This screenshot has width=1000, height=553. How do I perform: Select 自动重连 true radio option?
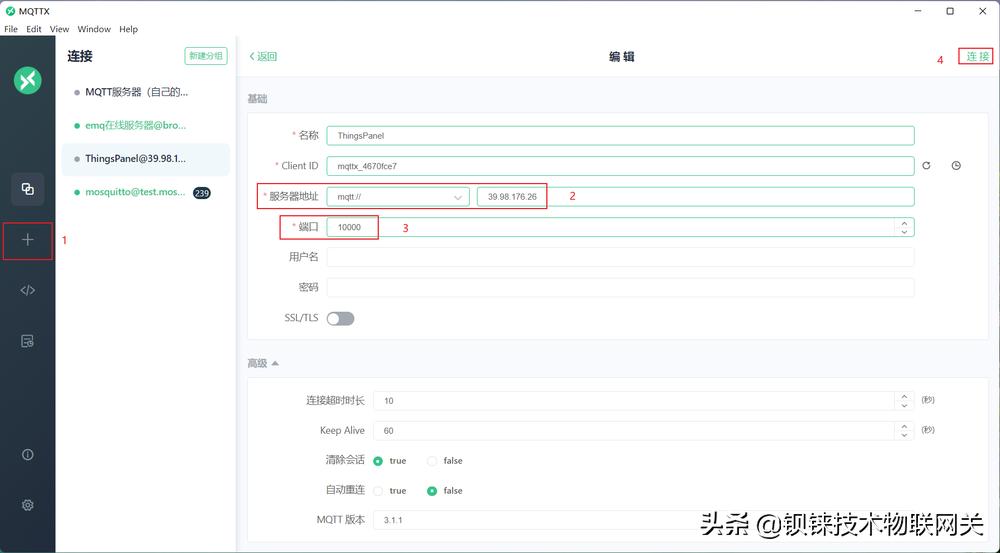coord(378,490)
